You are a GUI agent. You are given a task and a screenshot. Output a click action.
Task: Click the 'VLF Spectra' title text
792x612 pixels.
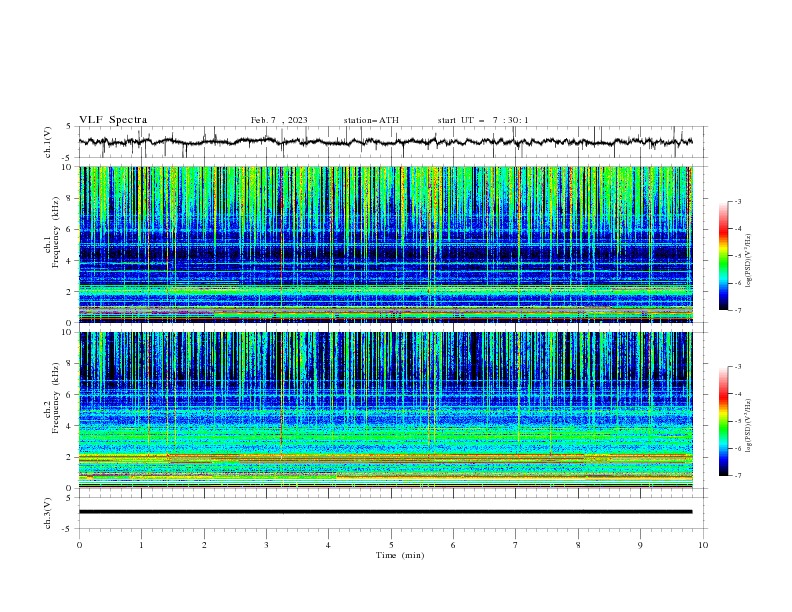[x=113, y=120]
